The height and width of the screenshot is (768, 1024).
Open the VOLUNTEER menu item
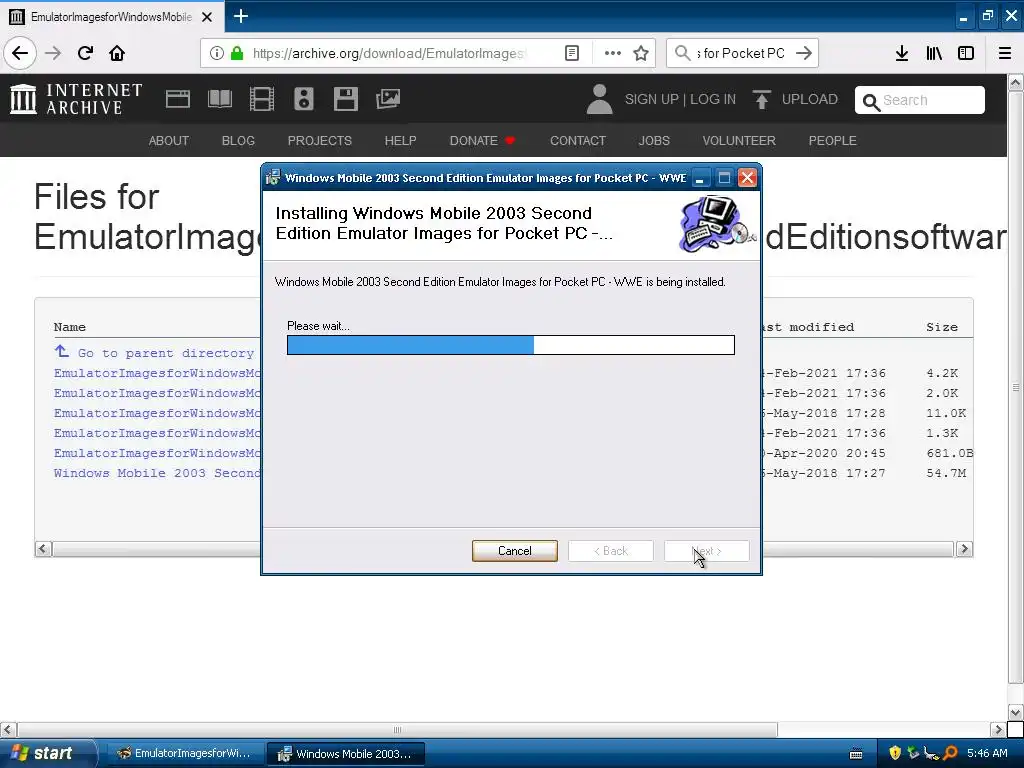pos(739,140)
